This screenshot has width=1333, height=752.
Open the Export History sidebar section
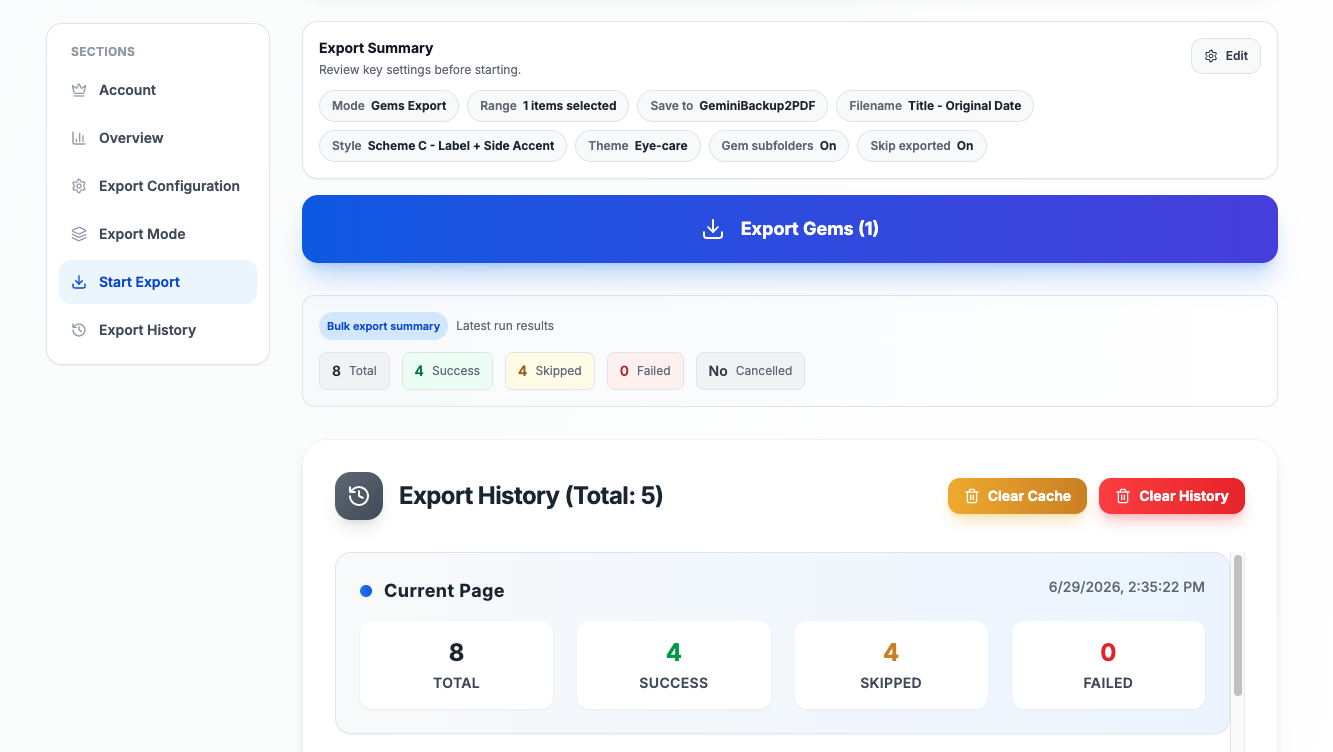coord(158,330)
